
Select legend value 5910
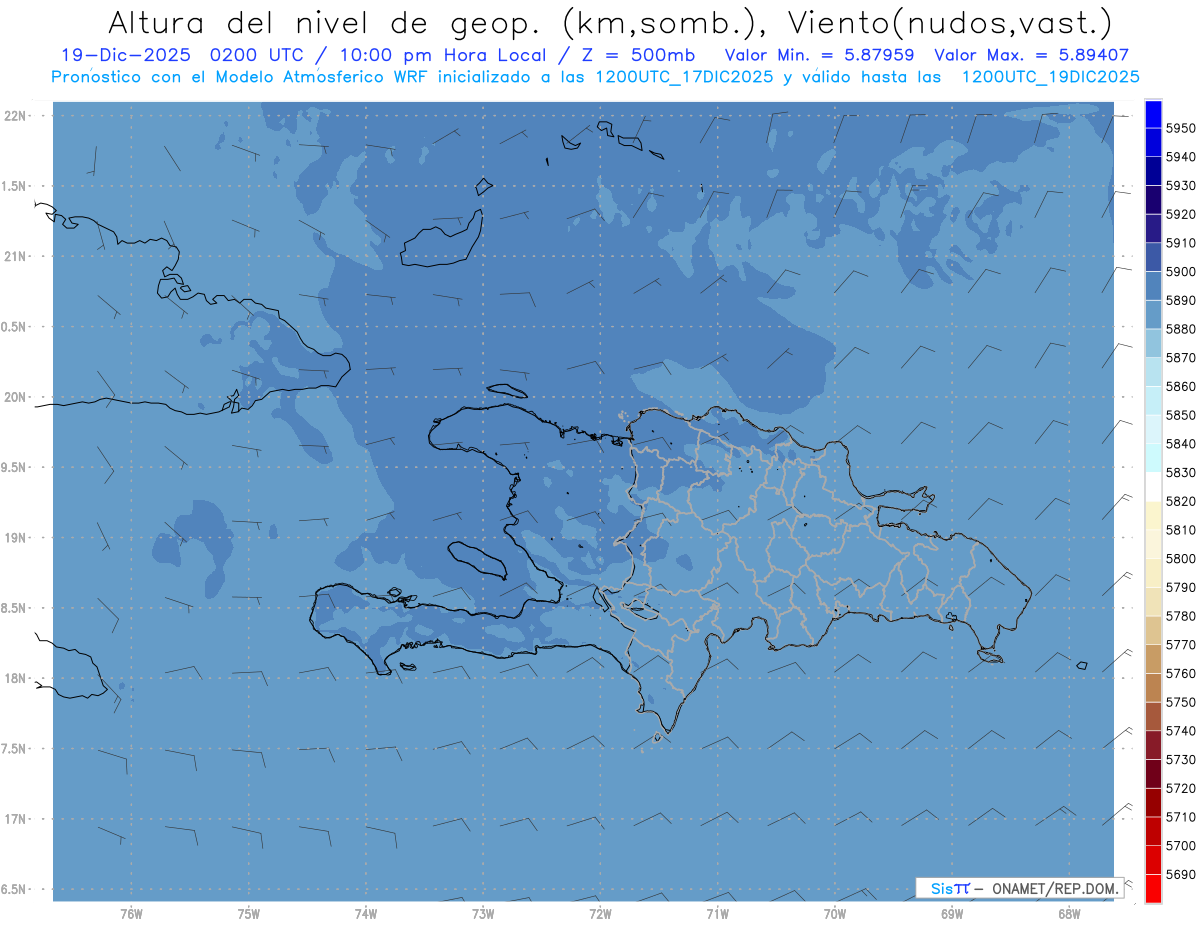1181,243
